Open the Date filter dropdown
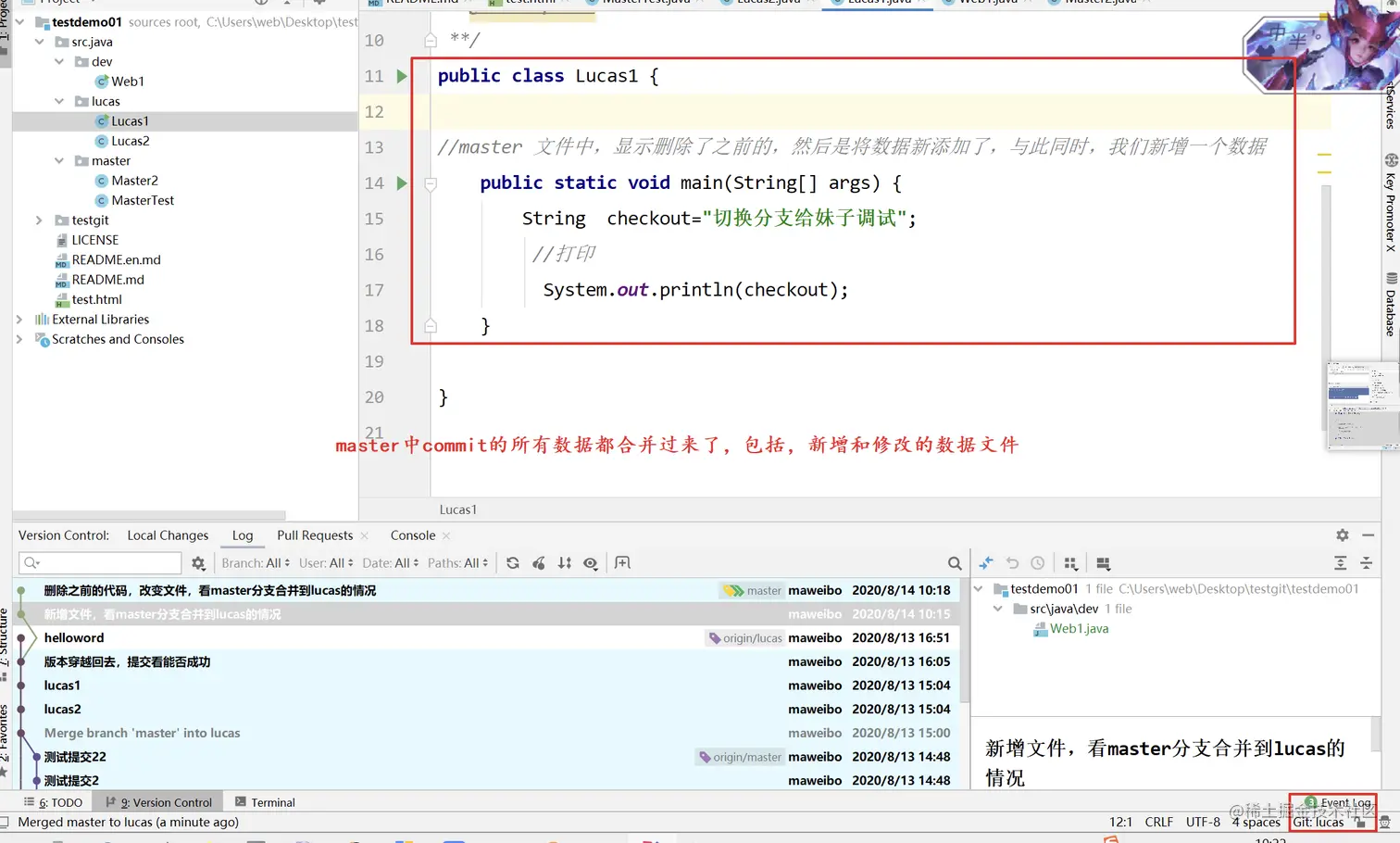Image resolution: width=1400 pixels, height=843 pixels. (391, 563)
